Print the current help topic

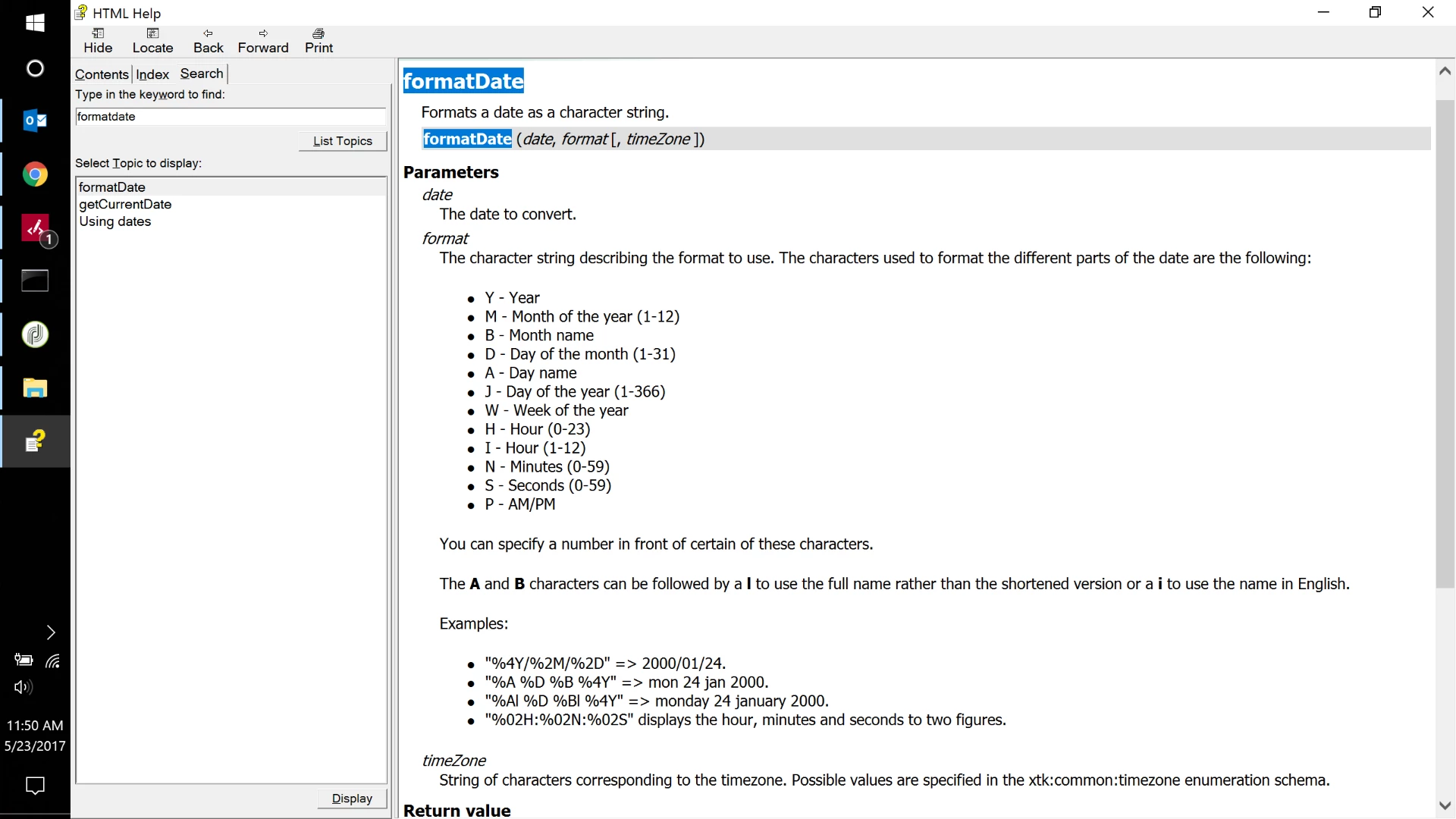[318, 40]
